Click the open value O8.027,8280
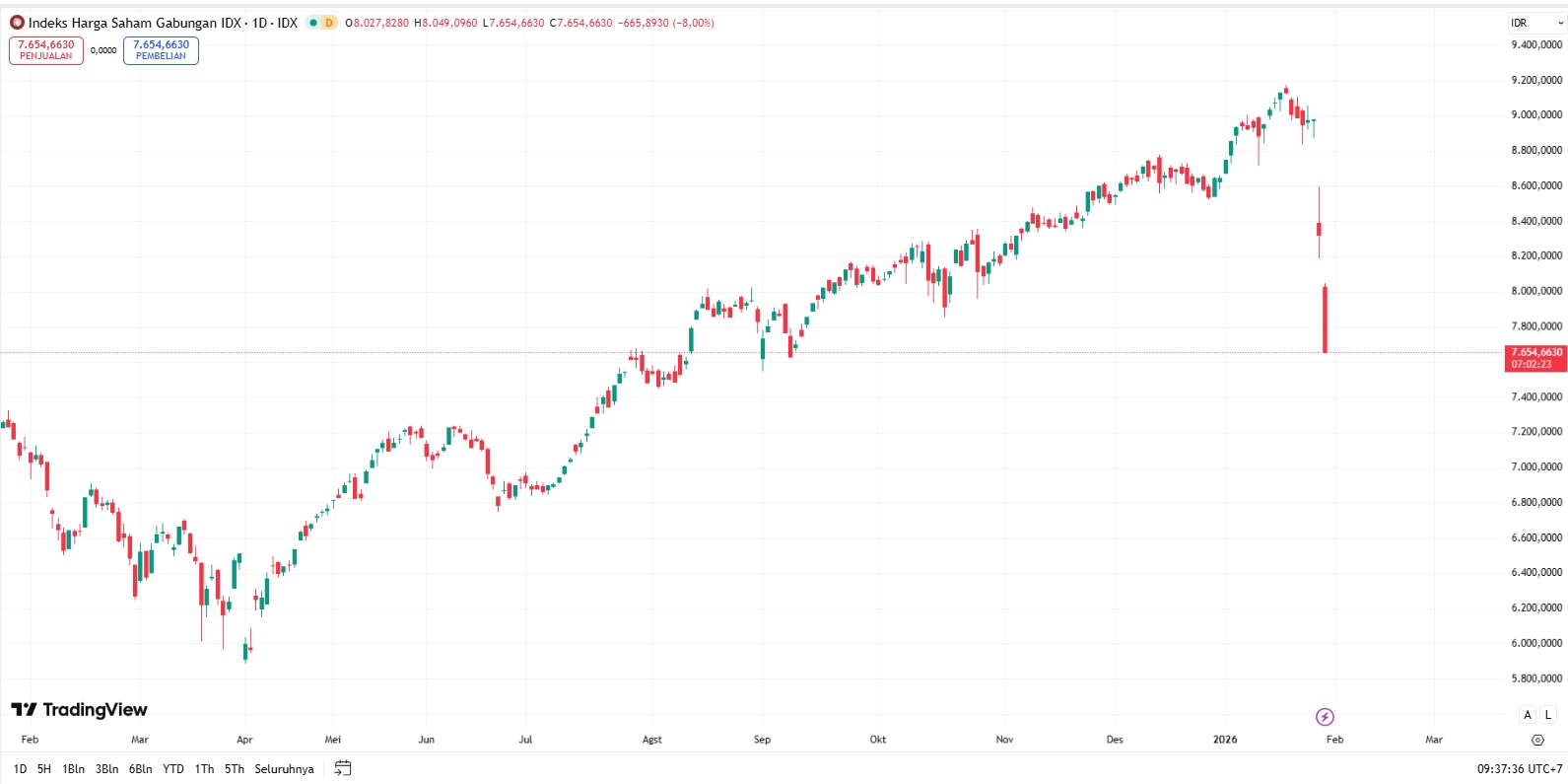The height and width of the screenshot is (784, 1568). pos(376,23)
